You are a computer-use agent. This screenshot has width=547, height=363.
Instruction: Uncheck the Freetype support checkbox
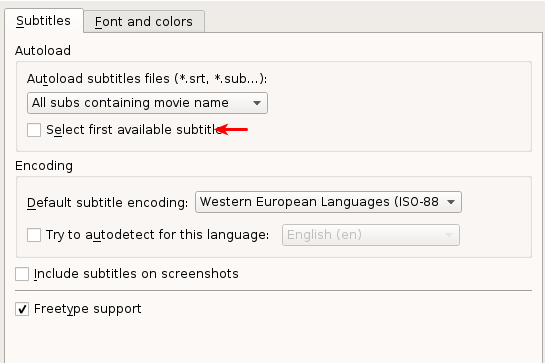click(22, 309)
